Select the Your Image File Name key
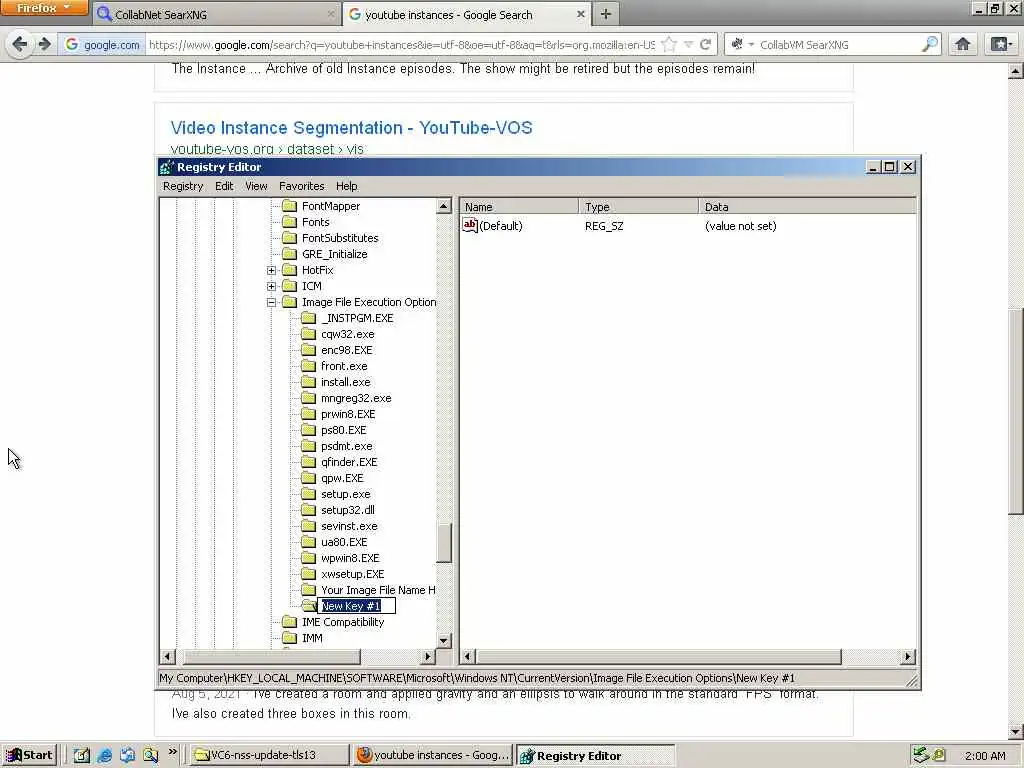This screenshot has width=1024, height=768. click(377, 590)
